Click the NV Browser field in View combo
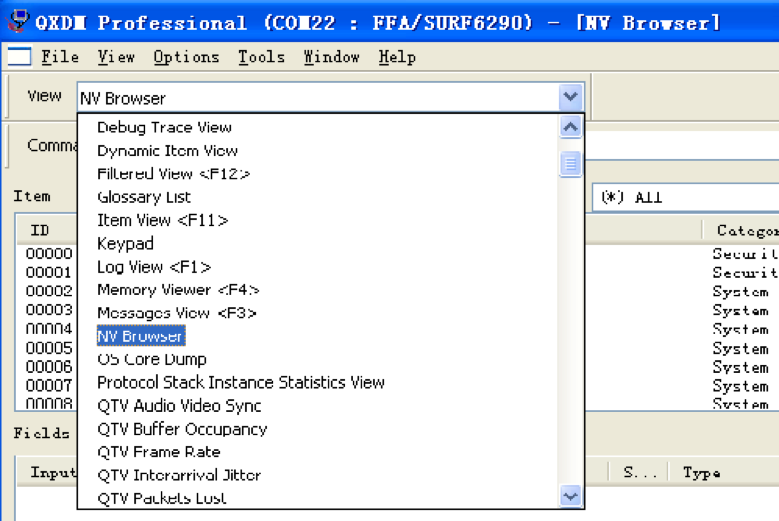Viewport: 779px width, 521px height. pyautogui.click(x=318, y=98)
